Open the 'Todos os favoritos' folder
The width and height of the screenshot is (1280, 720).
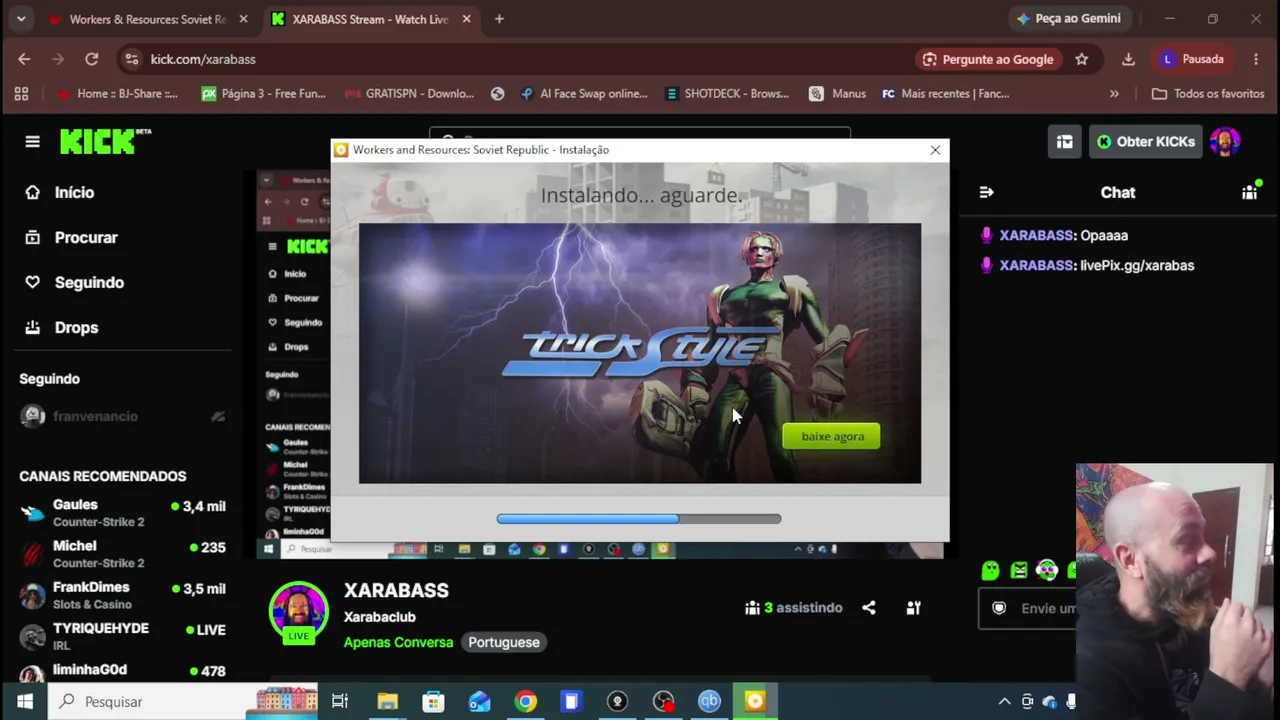click(1208, 94)
